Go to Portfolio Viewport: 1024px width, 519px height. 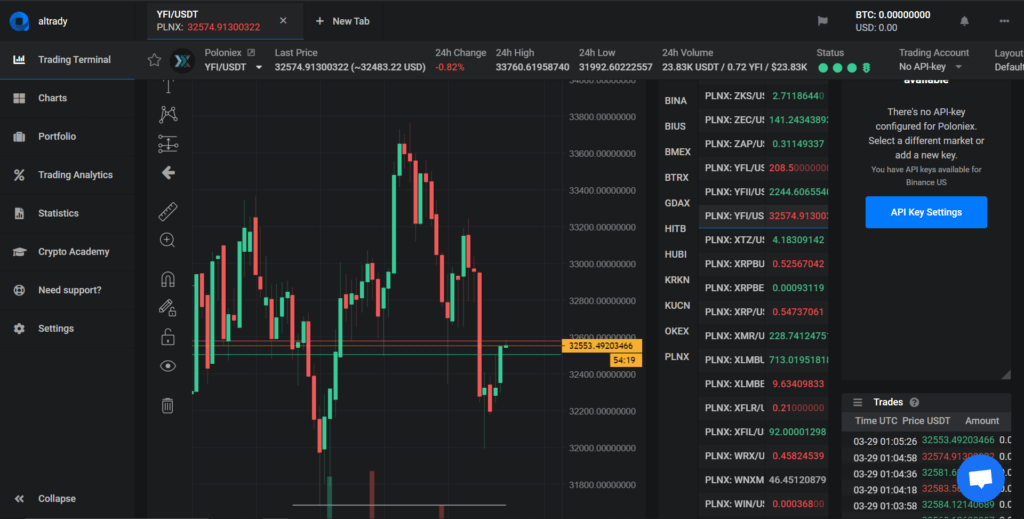(x=67, y=136)
